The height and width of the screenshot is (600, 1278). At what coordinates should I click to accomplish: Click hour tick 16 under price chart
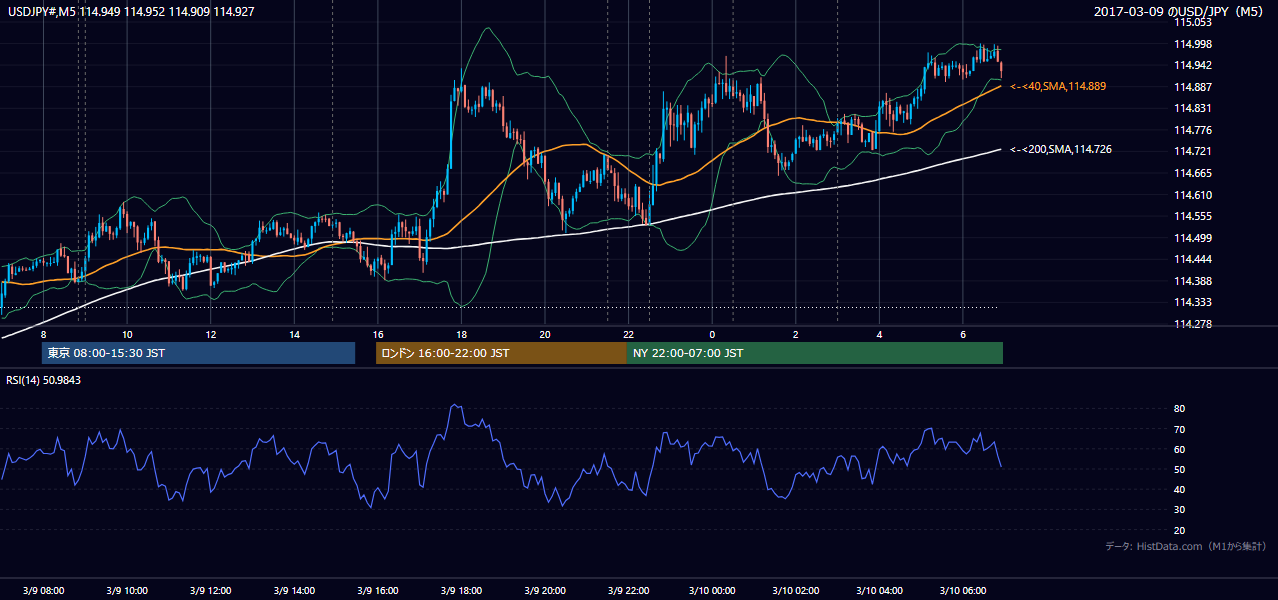[x=377, y=334]
